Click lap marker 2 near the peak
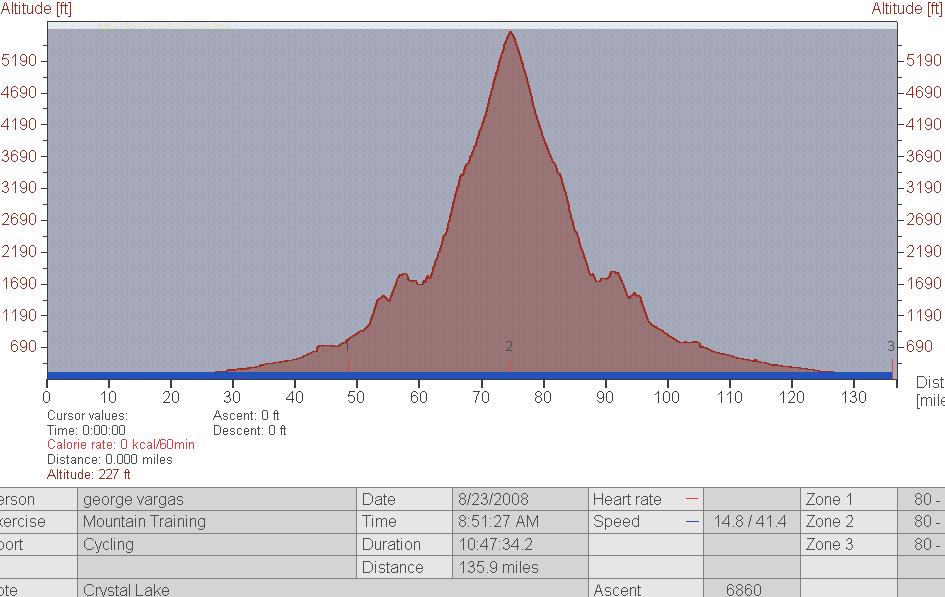Screen dimensions: 945x597 click(509, 347)
